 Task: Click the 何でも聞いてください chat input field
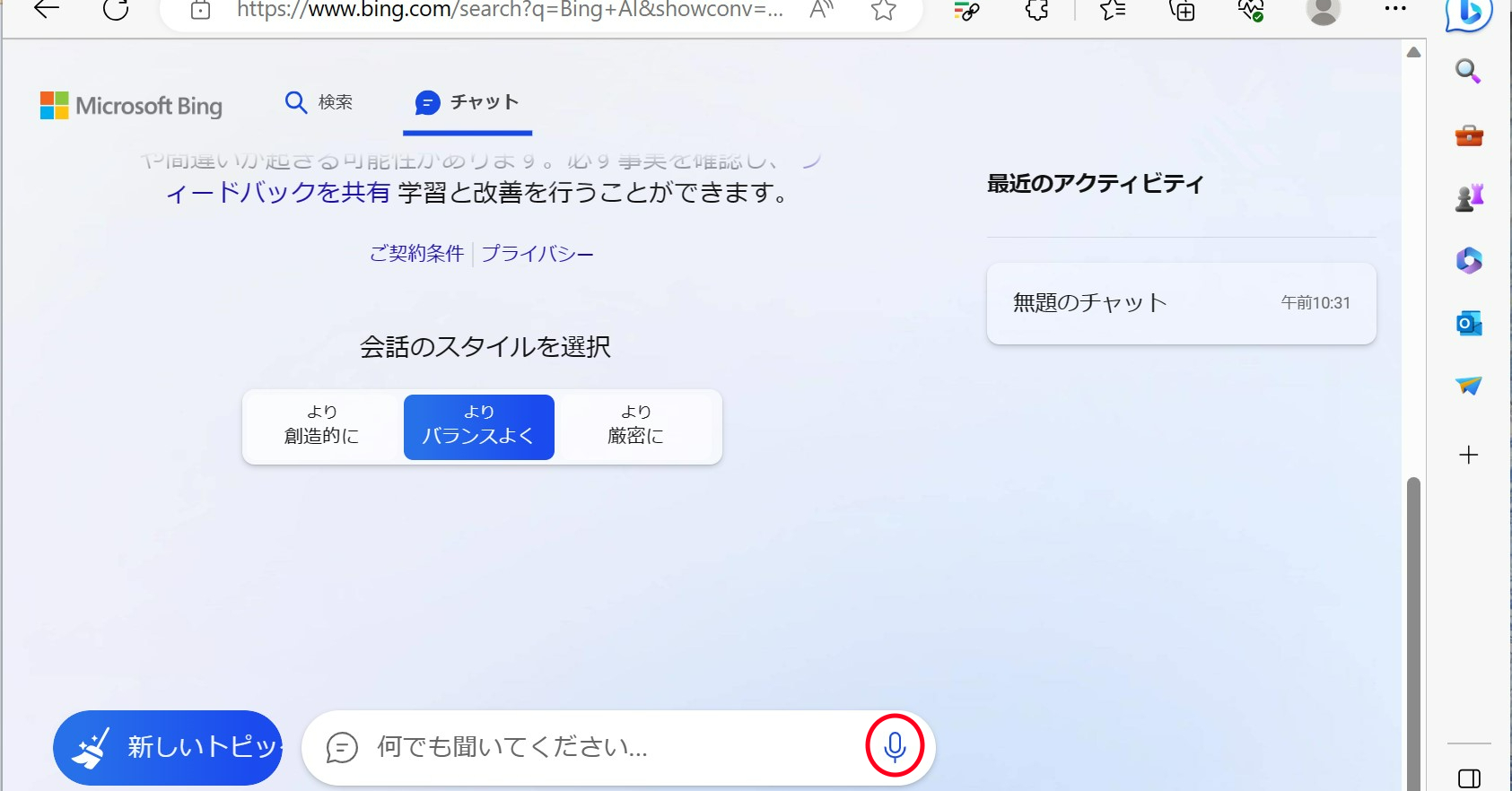tap(617, 747)
